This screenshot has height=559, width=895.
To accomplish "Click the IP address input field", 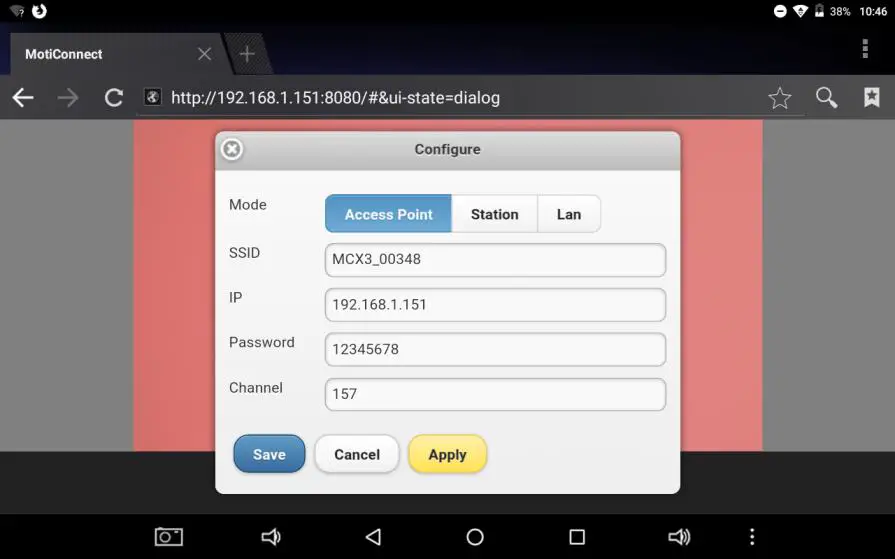I will [x=495, y=305].
